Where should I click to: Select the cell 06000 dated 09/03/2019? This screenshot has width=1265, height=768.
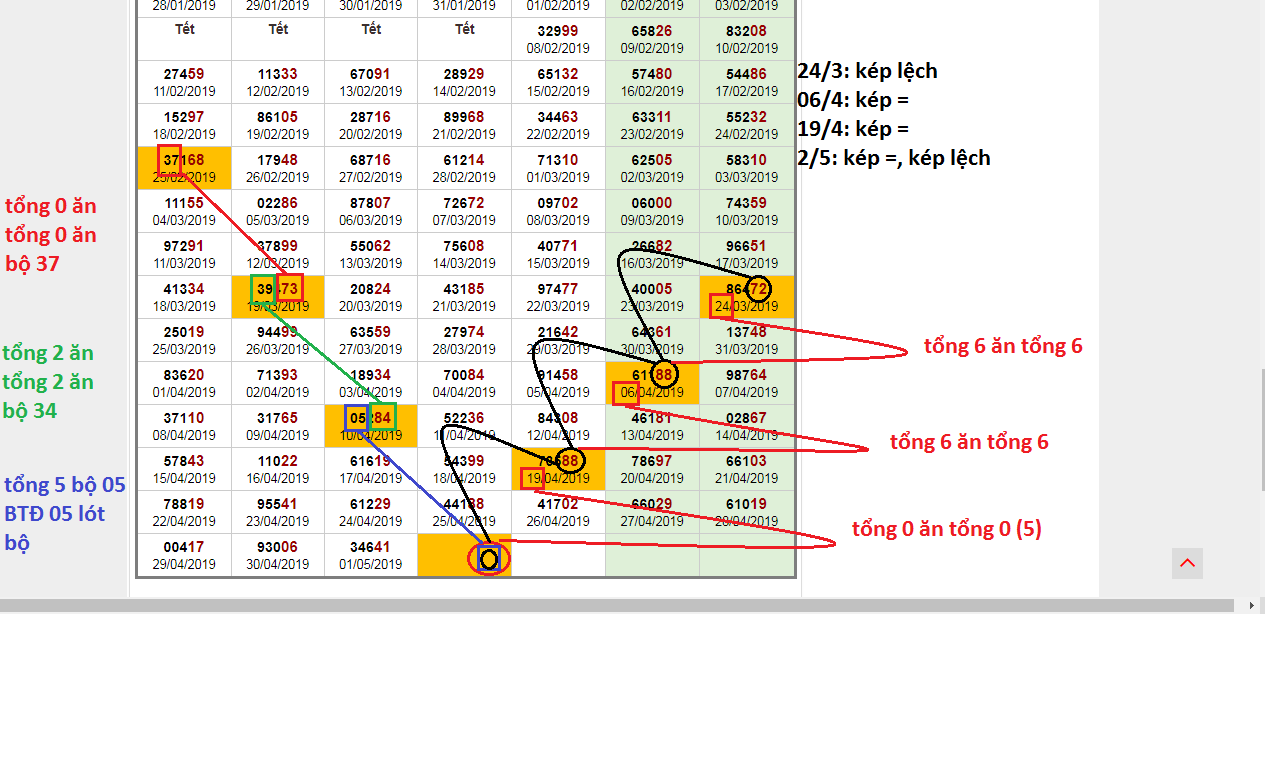[x=652, y=211]
